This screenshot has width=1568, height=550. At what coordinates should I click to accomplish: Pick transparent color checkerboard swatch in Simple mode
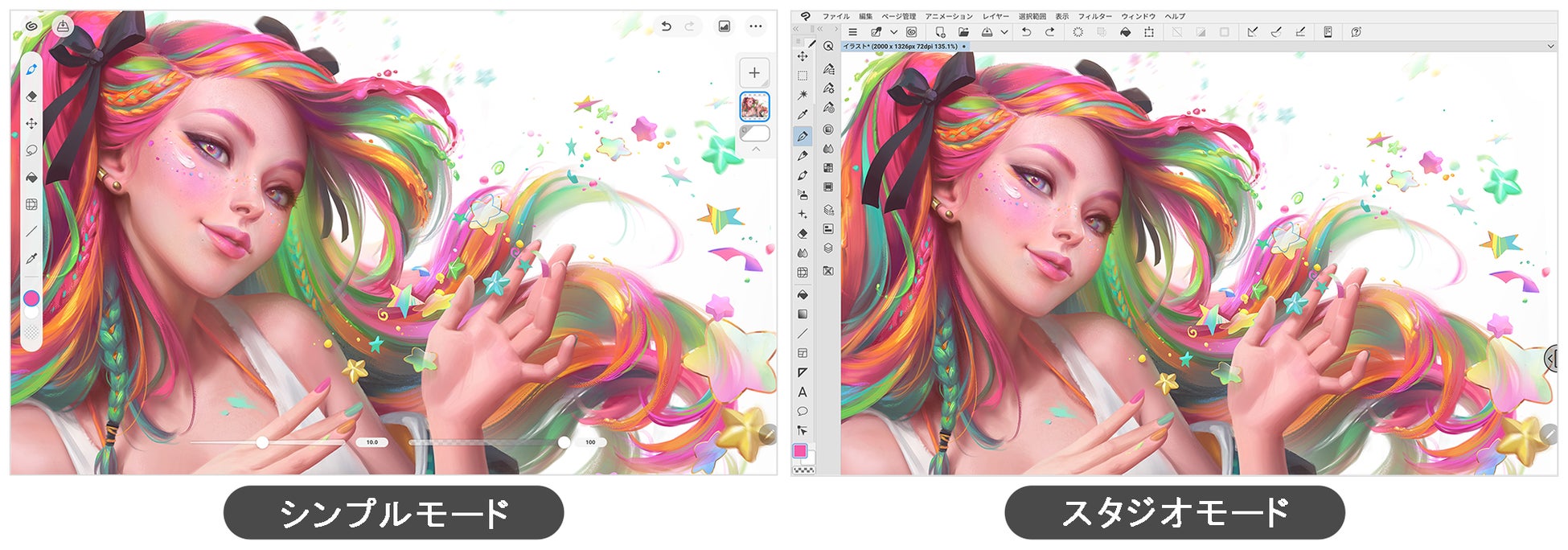point(31,331)
